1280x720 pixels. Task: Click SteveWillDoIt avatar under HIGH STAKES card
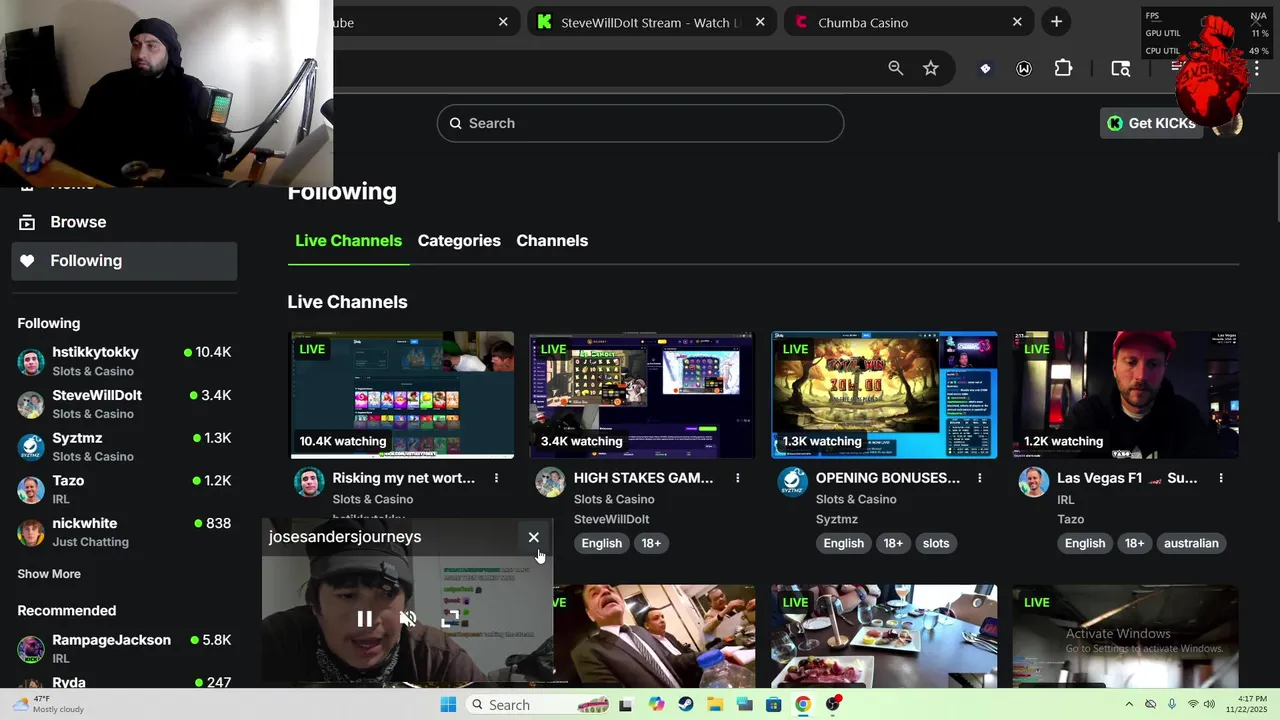[x=550, y=482]
